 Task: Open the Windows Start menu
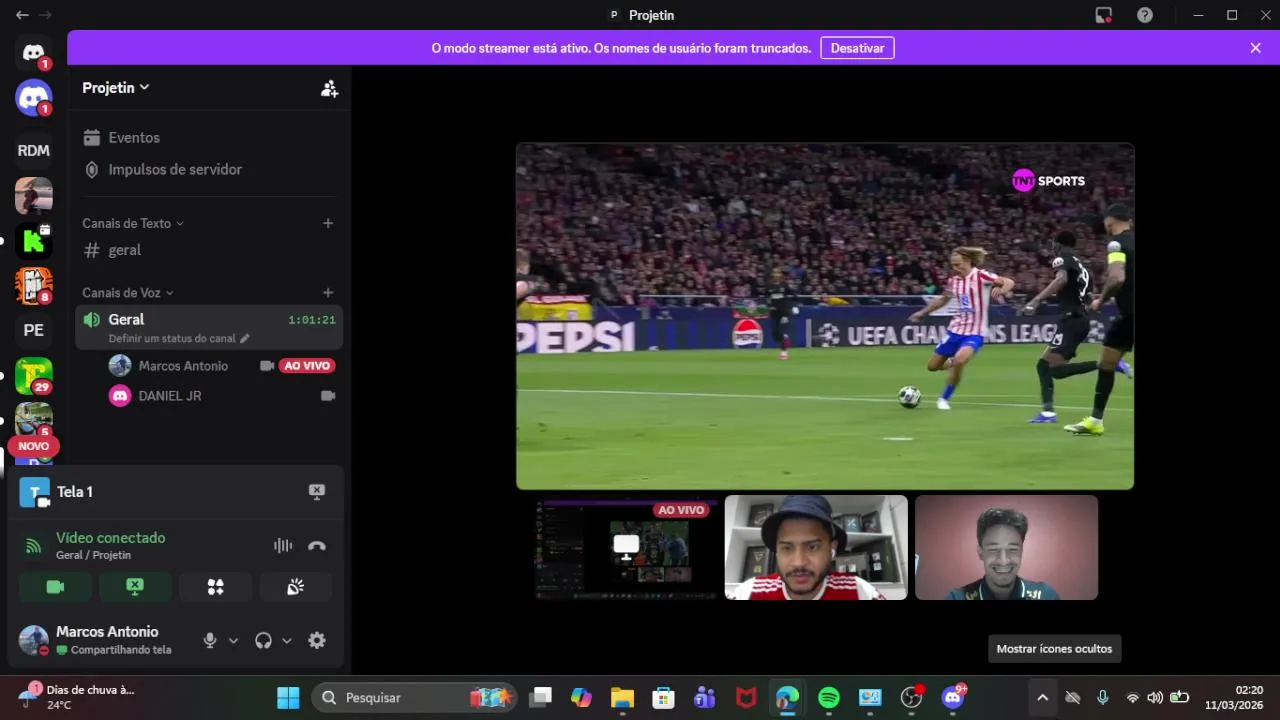288,698
